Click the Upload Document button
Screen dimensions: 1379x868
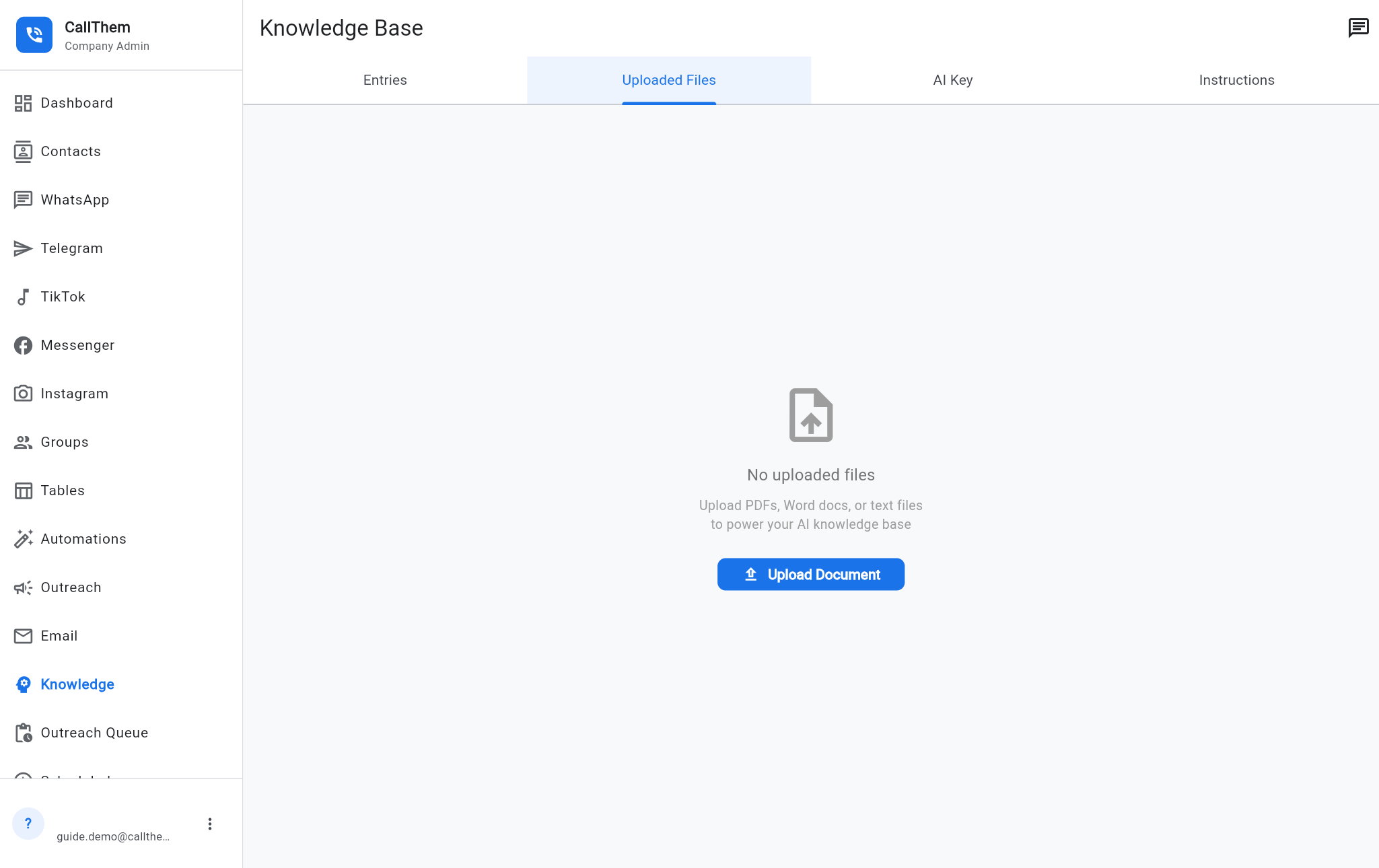[x=811, y=575]
